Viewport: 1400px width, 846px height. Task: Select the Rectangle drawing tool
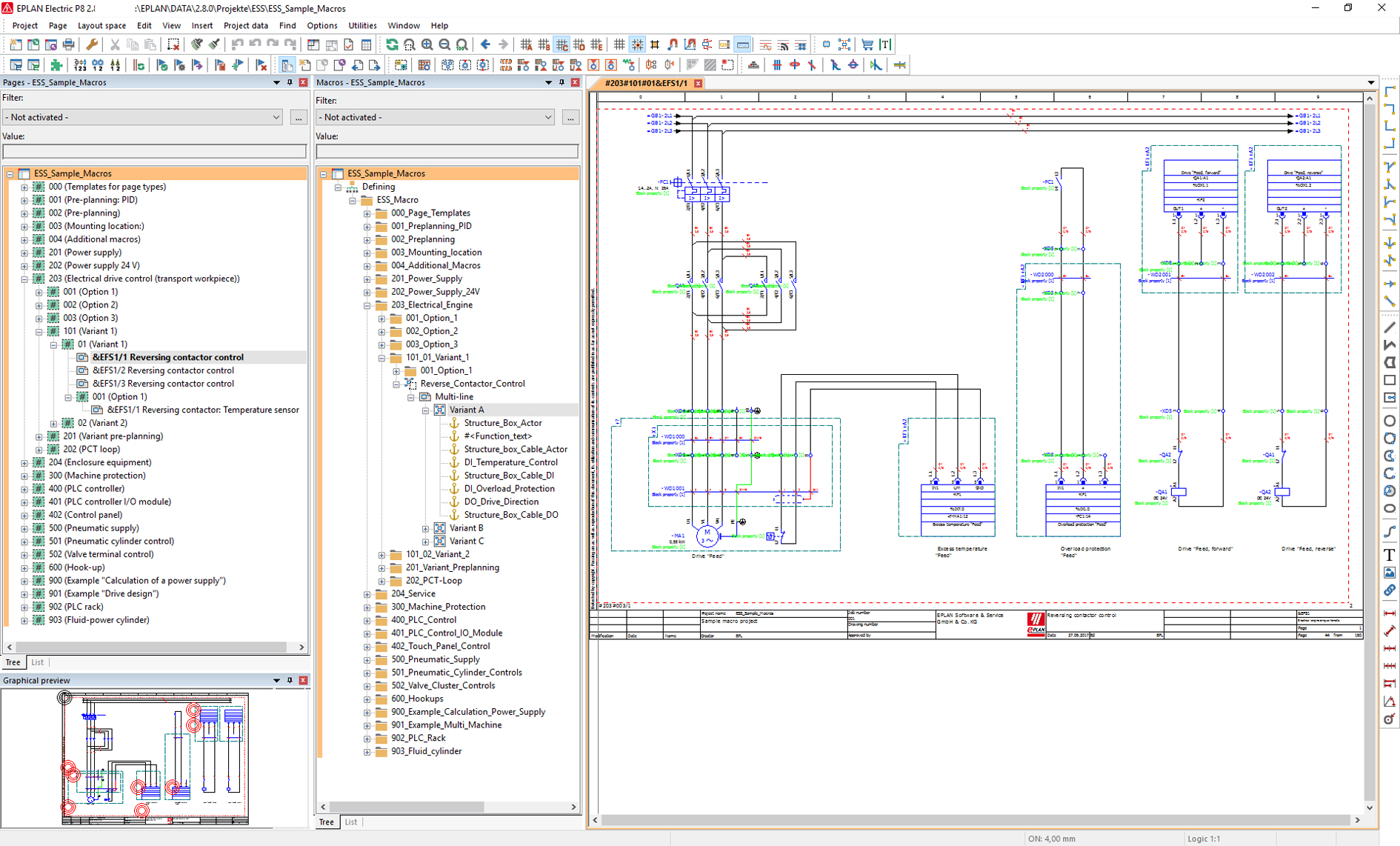pyautogui.click(x=1390, y=380)
